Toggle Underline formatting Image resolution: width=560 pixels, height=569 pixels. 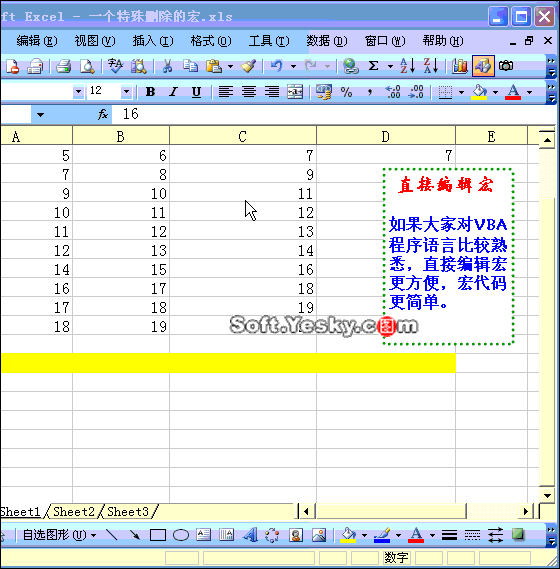[x=196, y=92]
